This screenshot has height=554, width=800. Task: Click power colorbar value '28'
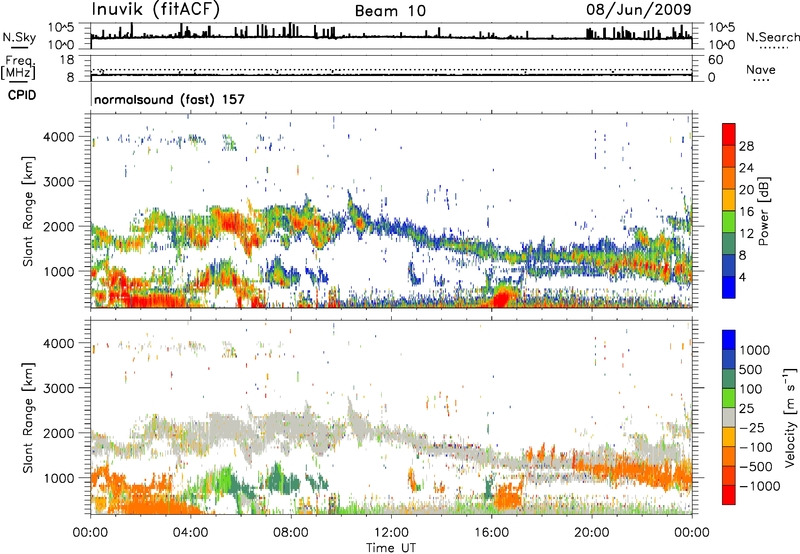(746, 146)
